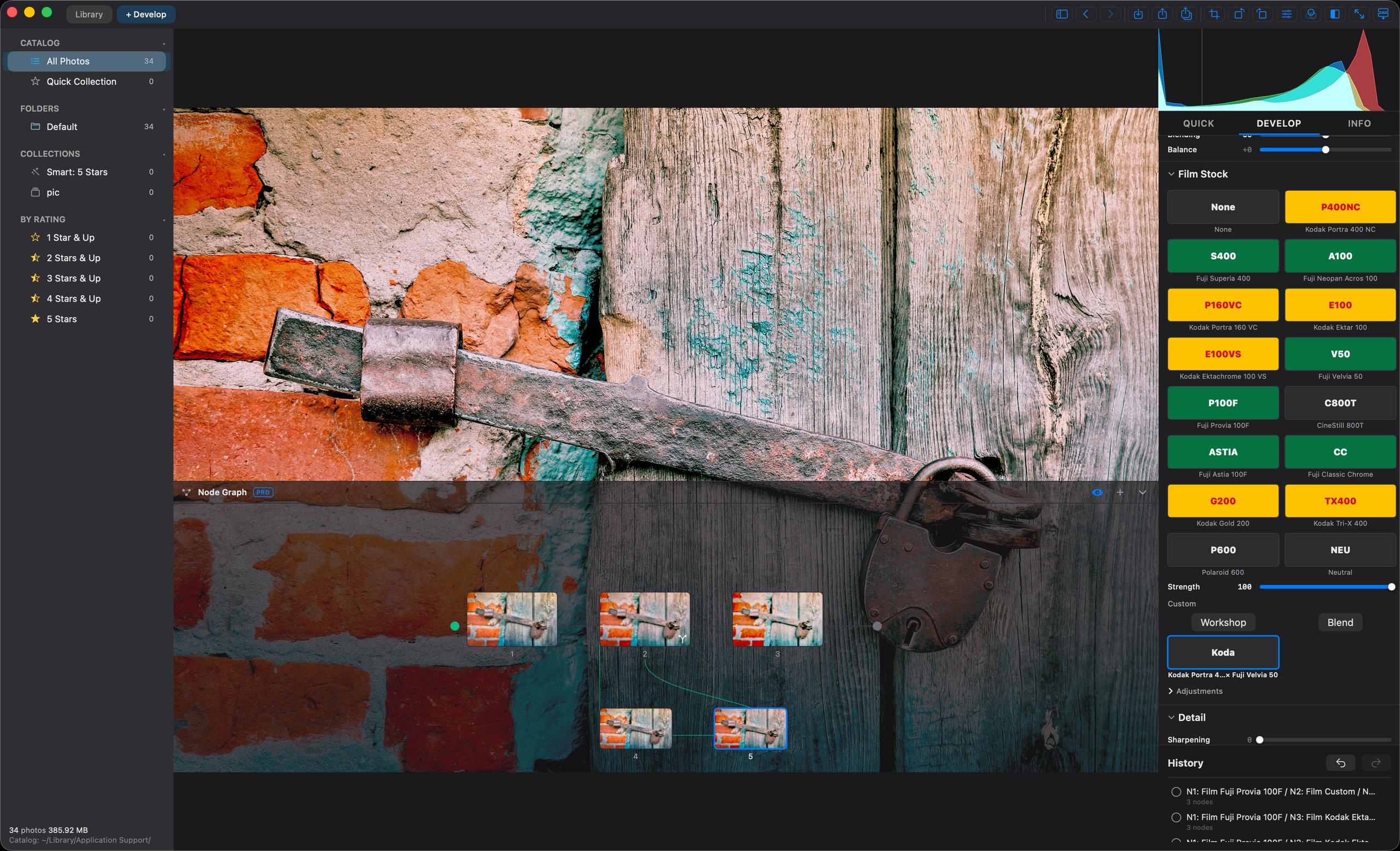Adjust the film Strength slider
1400x851 pixels.
click(1325, 587)
